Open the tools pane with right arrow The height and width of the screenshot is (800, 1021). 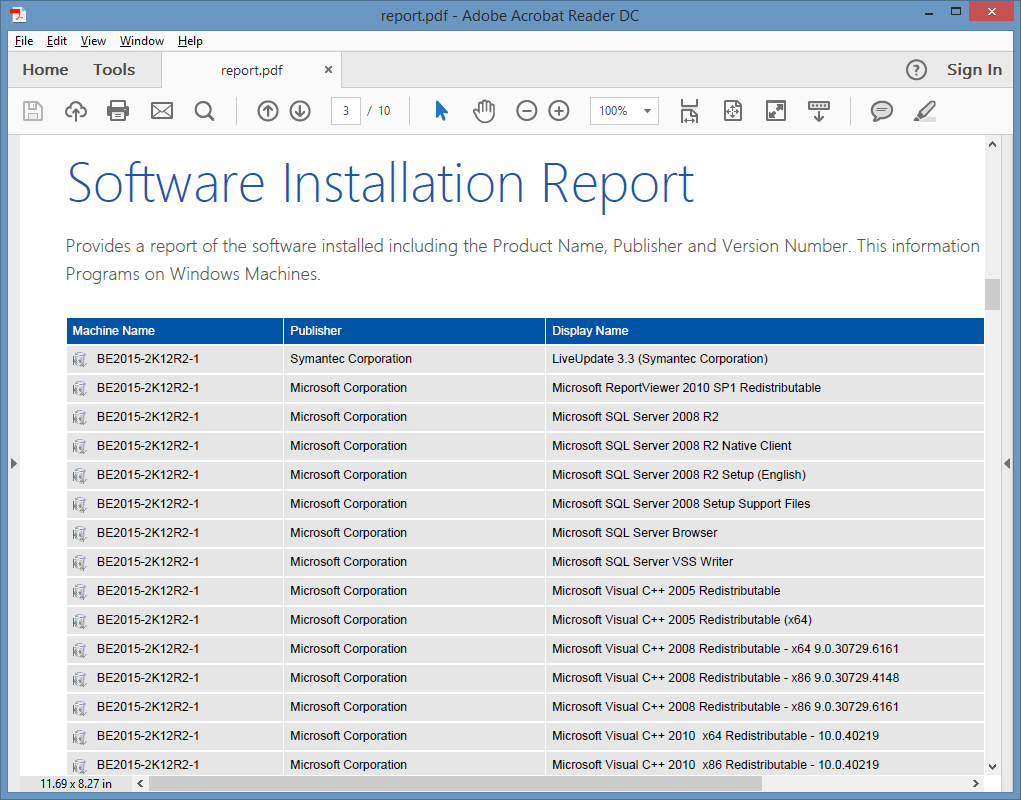(x=1006, y=463)
